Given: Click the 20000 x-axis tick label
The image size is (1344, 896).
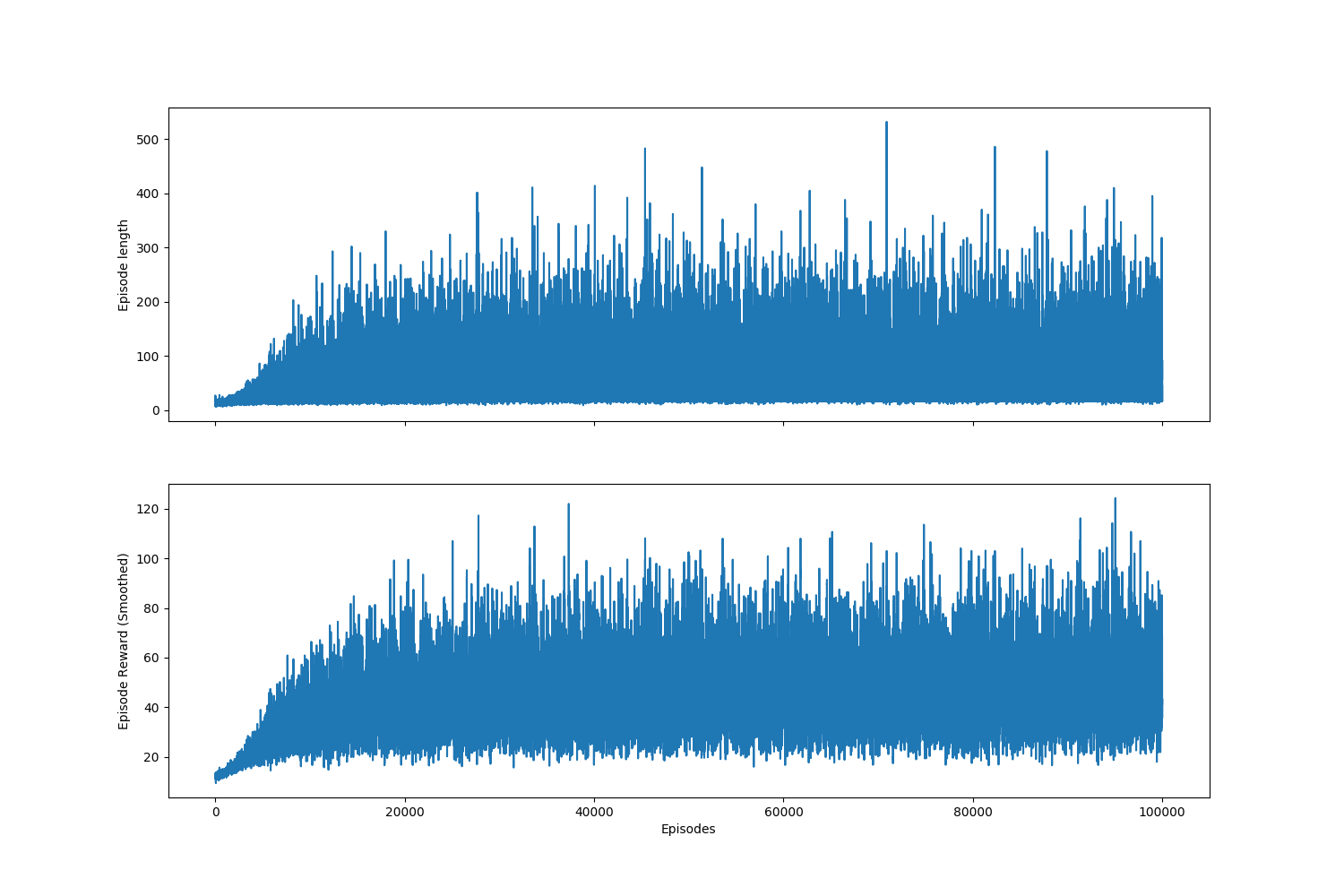Looking at the screenshot, I should point(405,811).
